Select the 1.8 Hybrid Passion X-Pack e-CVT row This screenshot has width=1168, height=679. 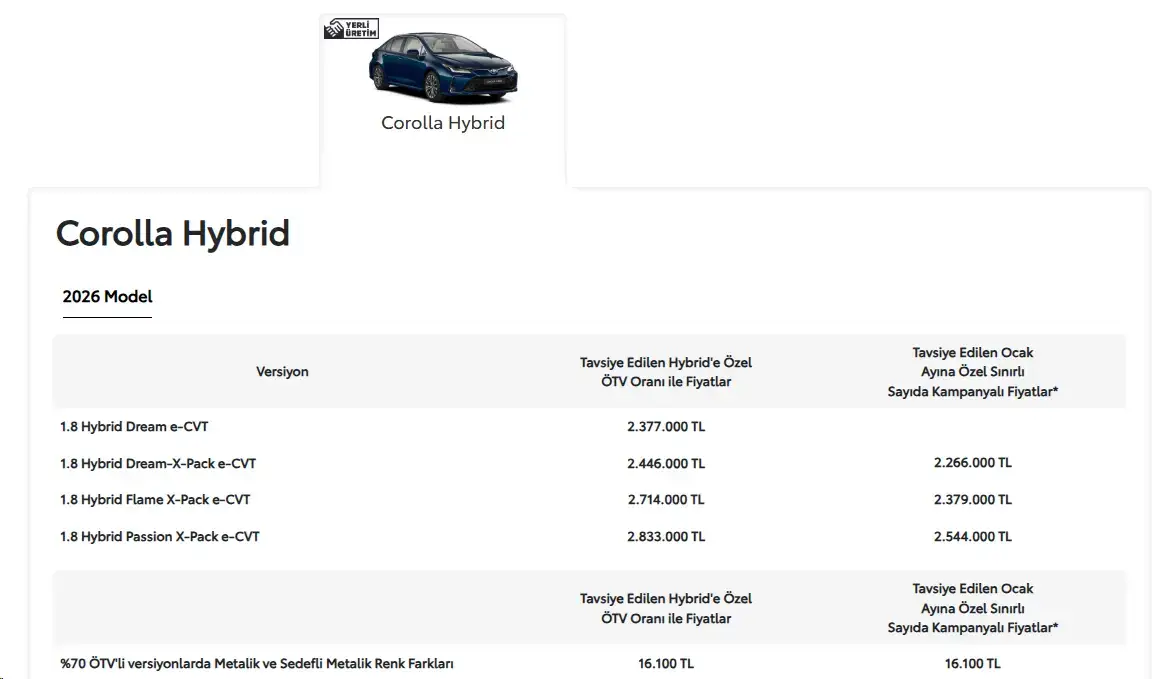(x=588, y=536)
